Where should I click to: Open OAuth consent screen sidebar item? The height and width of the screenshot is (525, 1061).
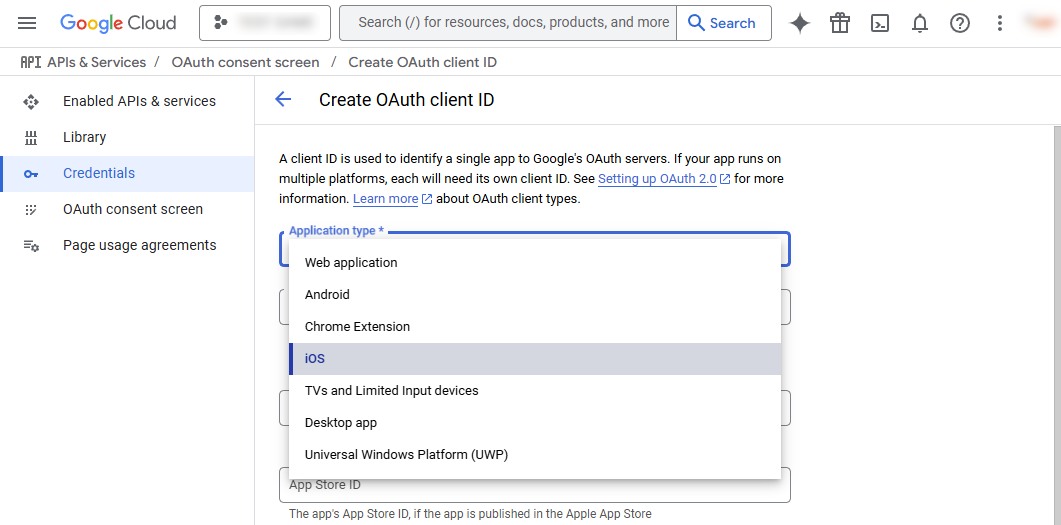tap(127, 209)
